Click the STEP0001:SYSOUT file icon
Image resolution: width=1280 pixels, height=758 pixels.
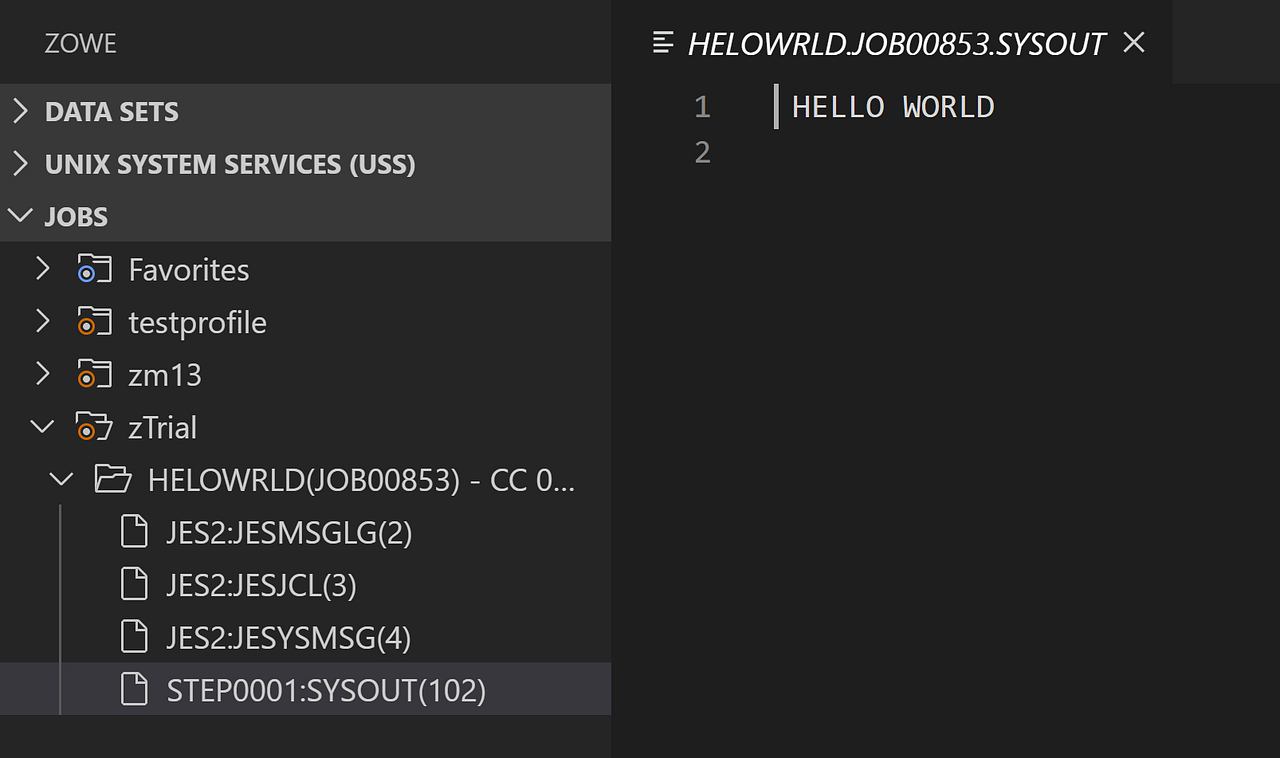[x=134, y=690]
